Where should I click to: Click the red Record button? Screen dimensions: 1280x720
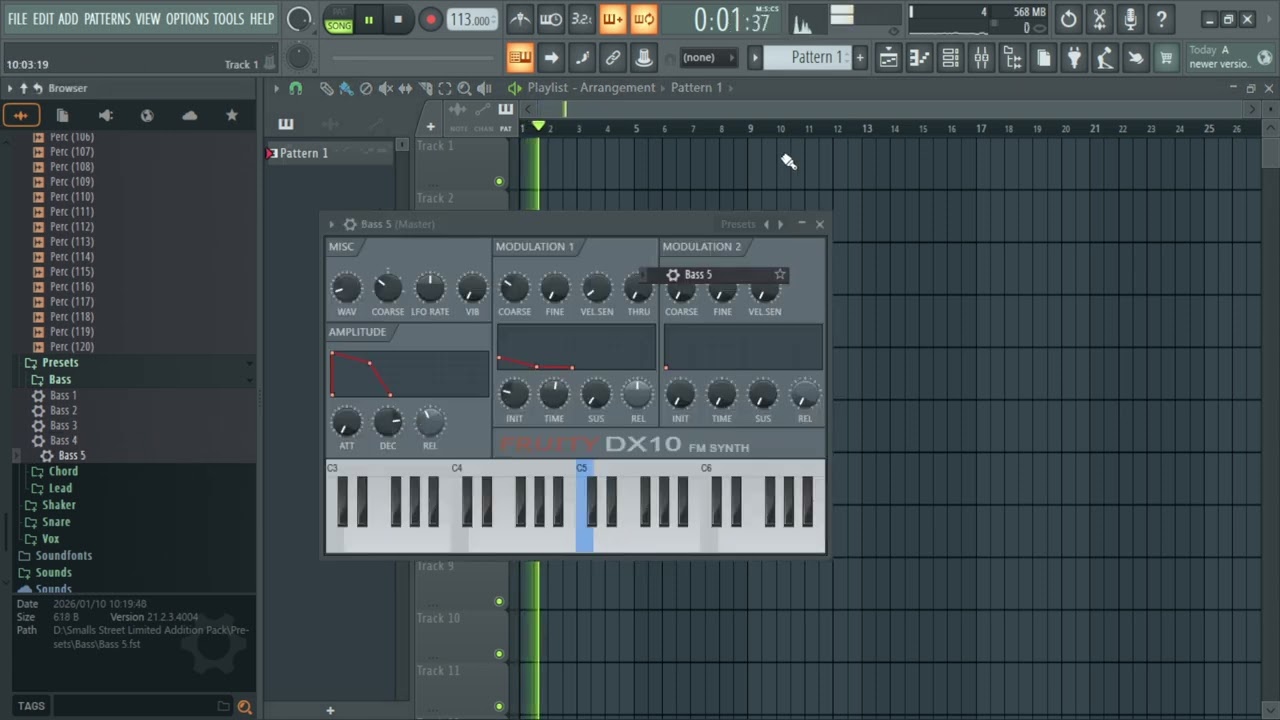click(430, 19)
